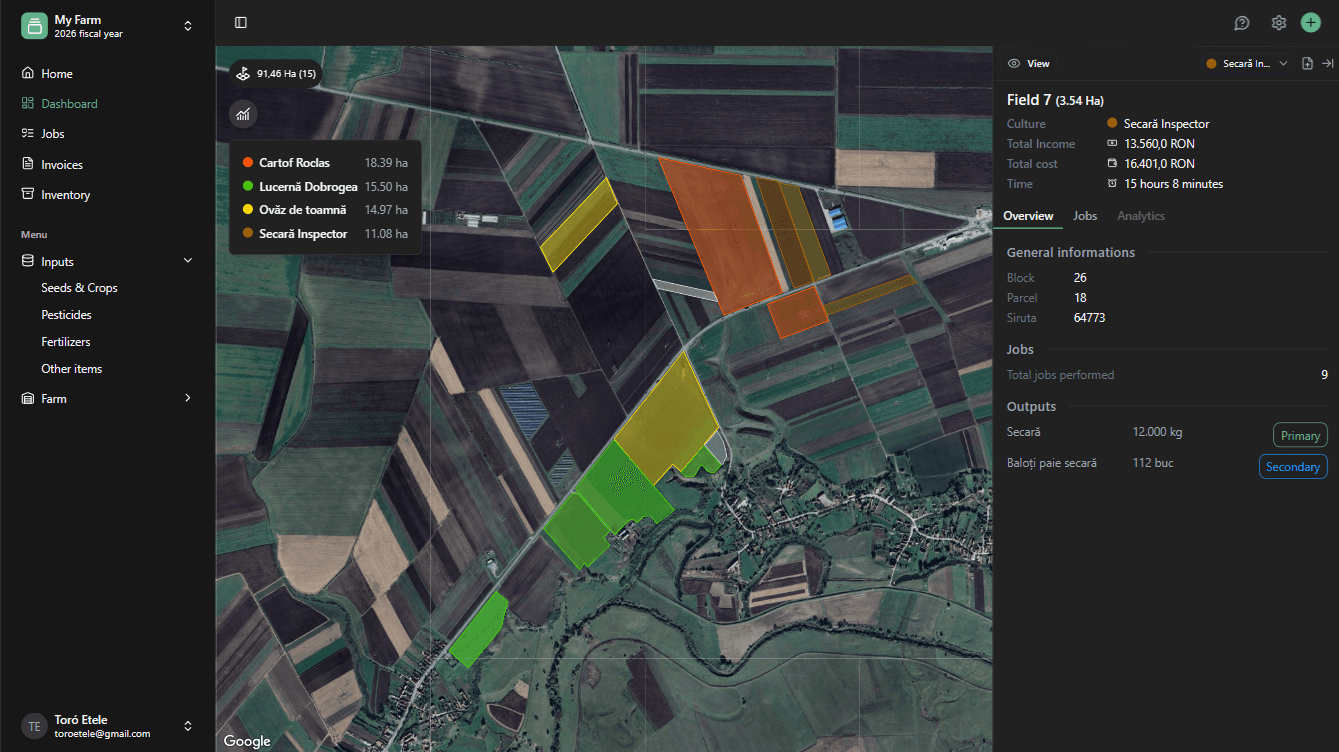Open the Toró Etele account switcher

point(107,726)
